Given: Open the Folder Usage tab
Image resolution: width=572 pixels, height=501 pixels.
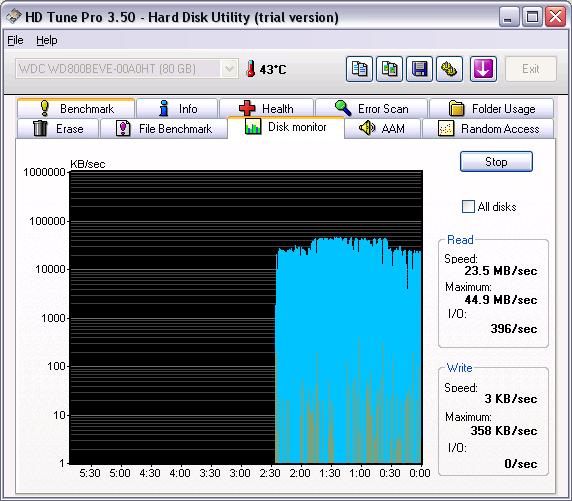Looking at the screenshot, I should point(491,108).
